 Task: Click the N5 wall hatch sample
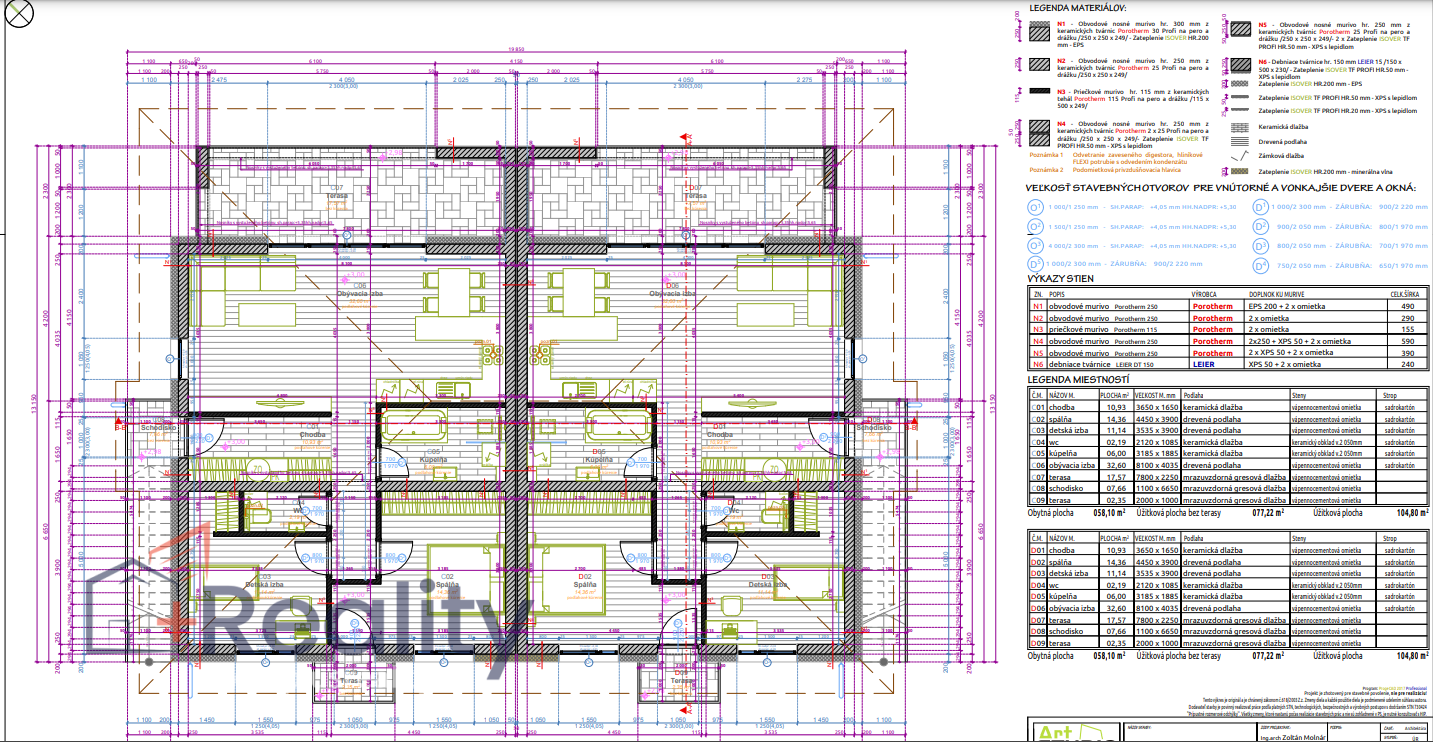1241,29
